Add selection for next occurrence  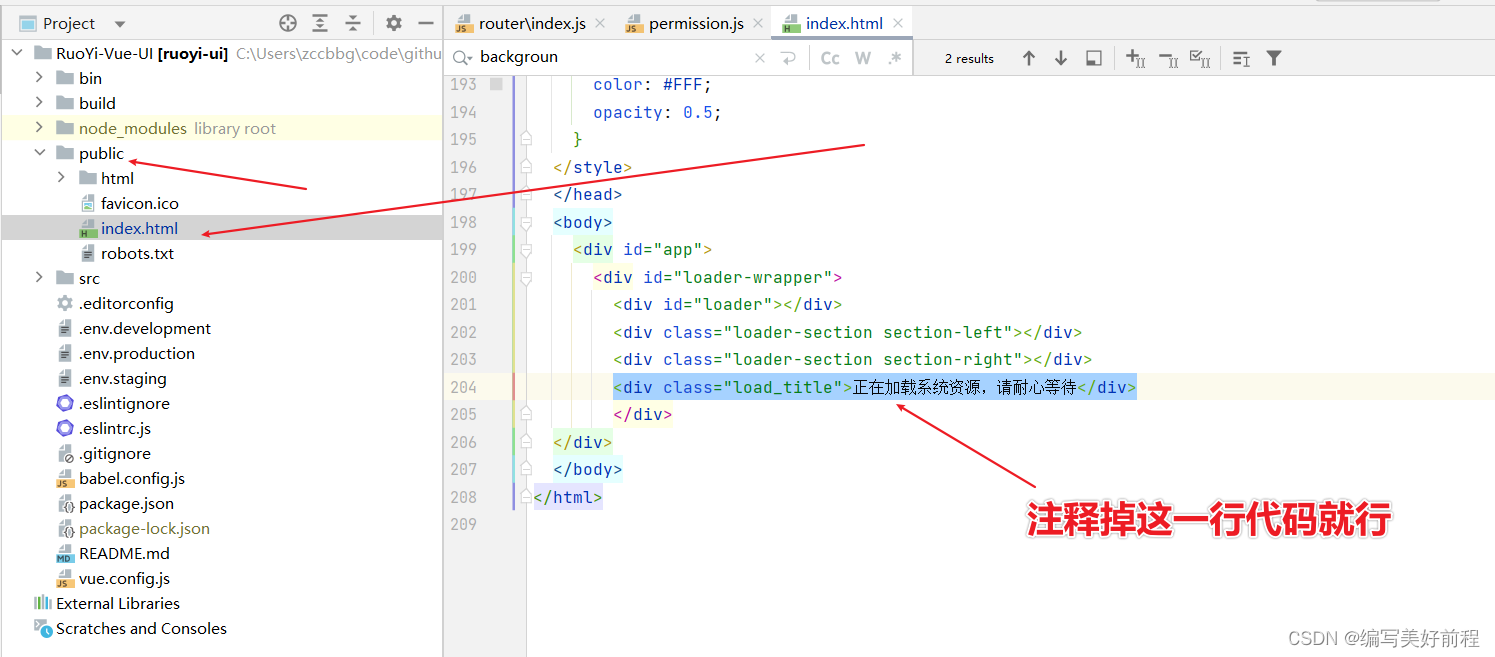[1135, 58]
